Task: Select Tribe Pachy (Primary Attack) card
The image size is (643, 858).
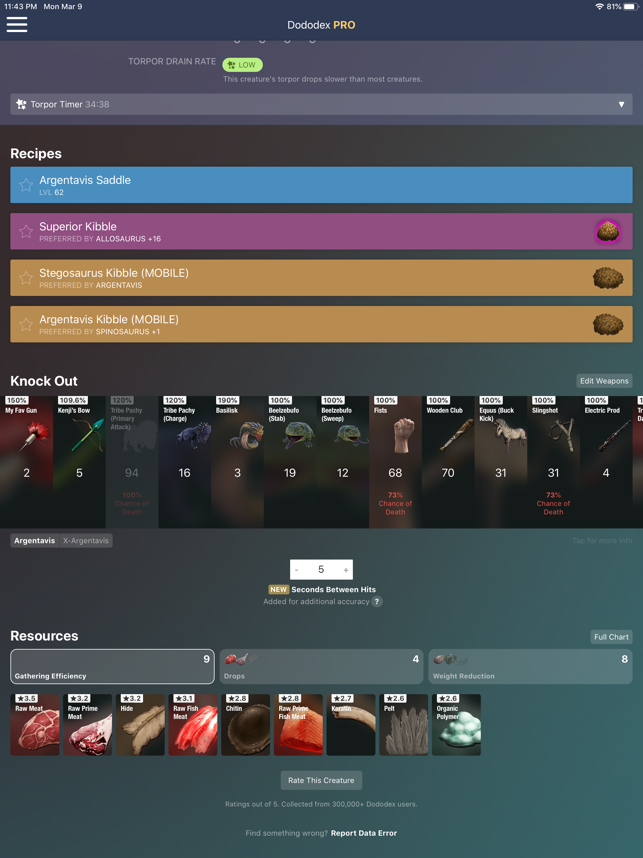Action: tap(132, 462)
